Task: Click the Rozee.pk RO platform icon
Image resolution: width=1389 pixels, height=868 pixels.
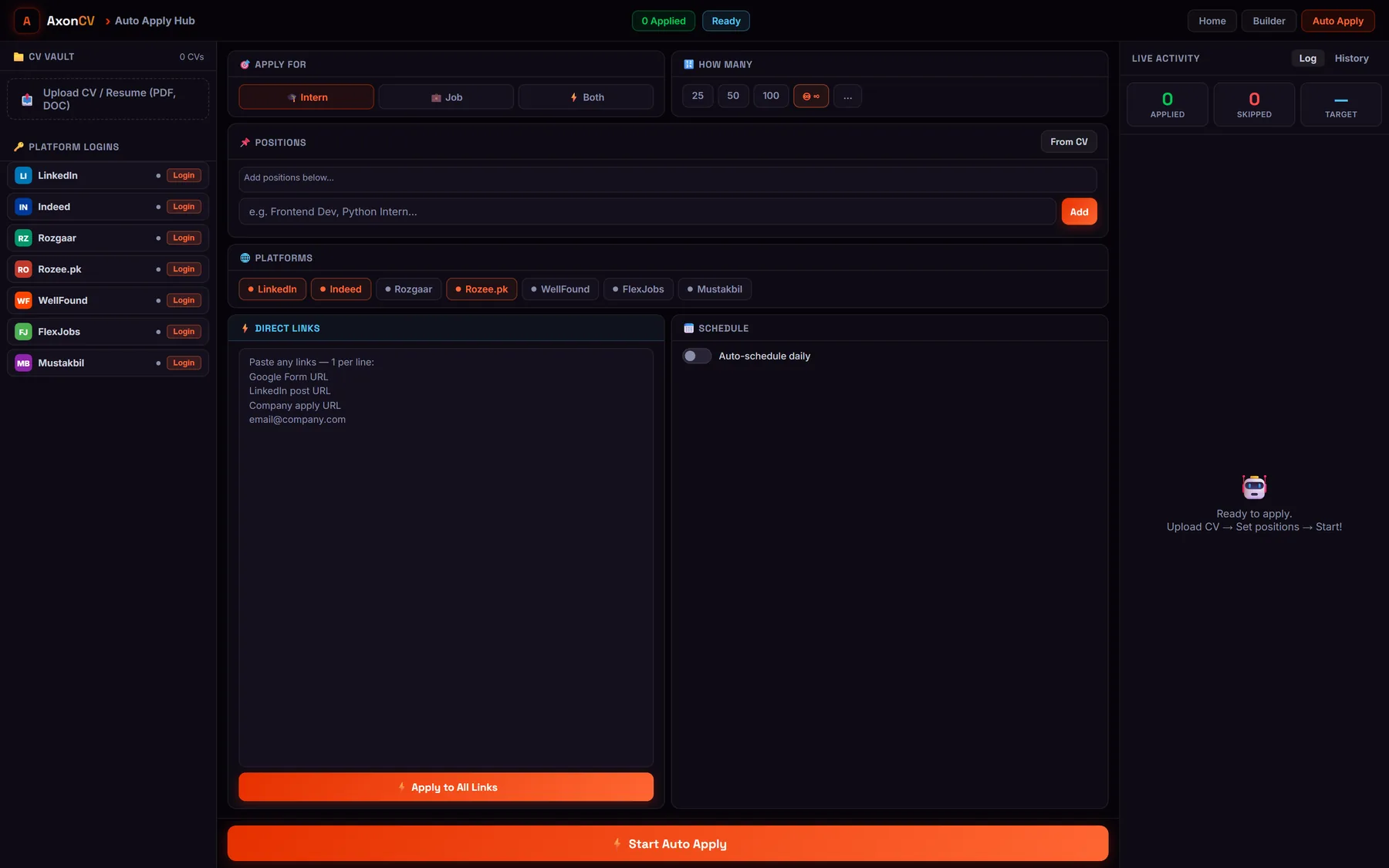Action: (x=23, y=269)
